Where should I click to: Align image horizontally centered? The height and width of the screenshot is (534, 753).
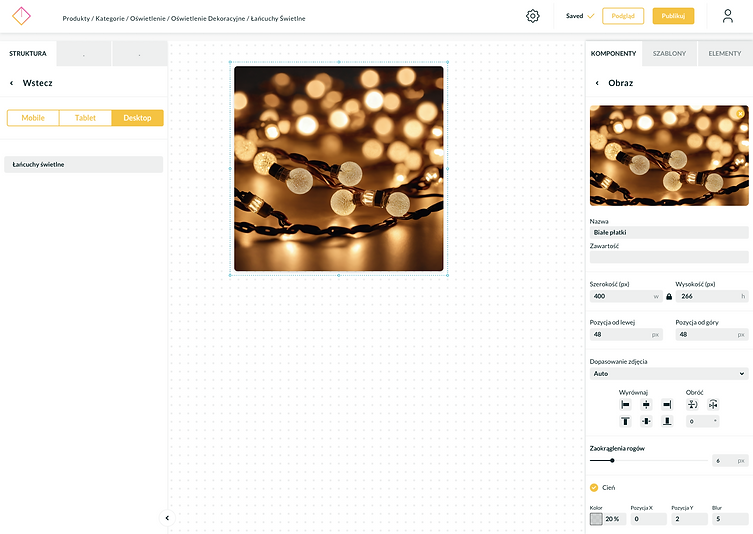(646, 404)
